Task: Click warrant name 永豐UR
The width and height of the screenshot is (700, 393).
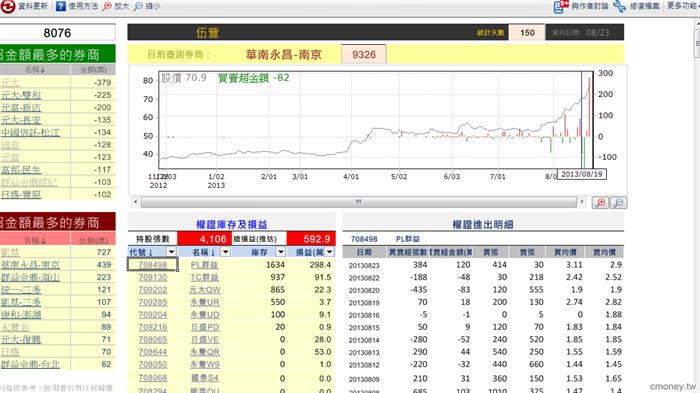Action: pos(205,302)
